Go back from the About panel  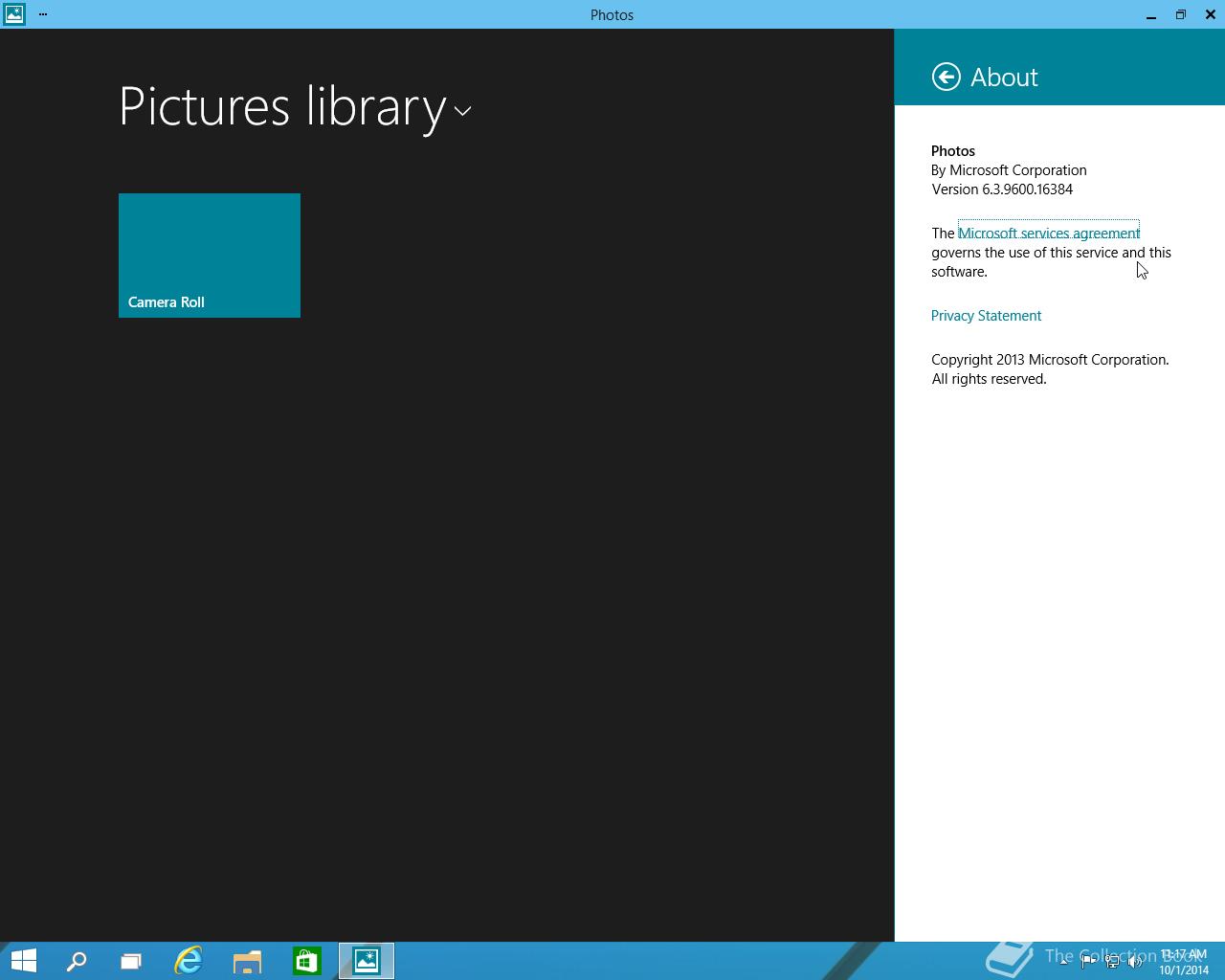pos(946,77)
